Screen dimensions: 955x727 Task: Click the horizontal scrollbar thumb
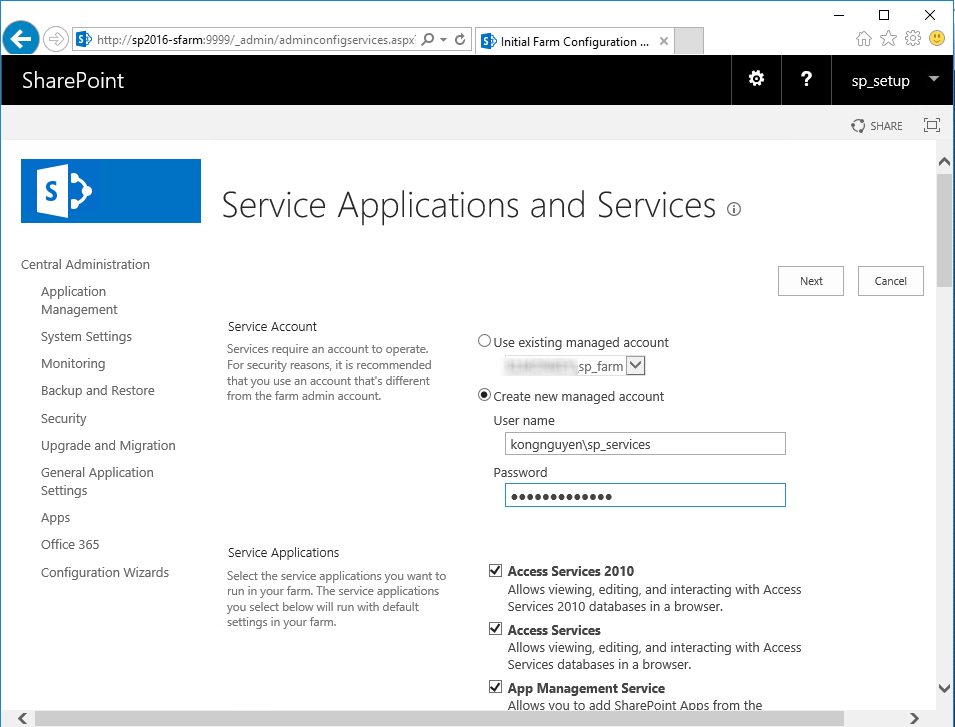439,718
